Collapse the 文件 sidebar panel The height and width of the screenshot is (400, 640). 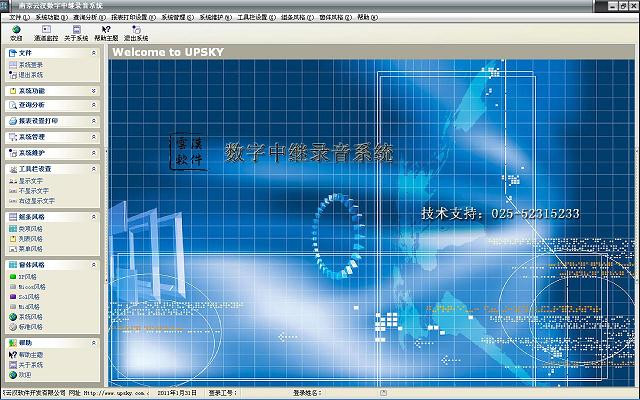[x=94, y=52]
